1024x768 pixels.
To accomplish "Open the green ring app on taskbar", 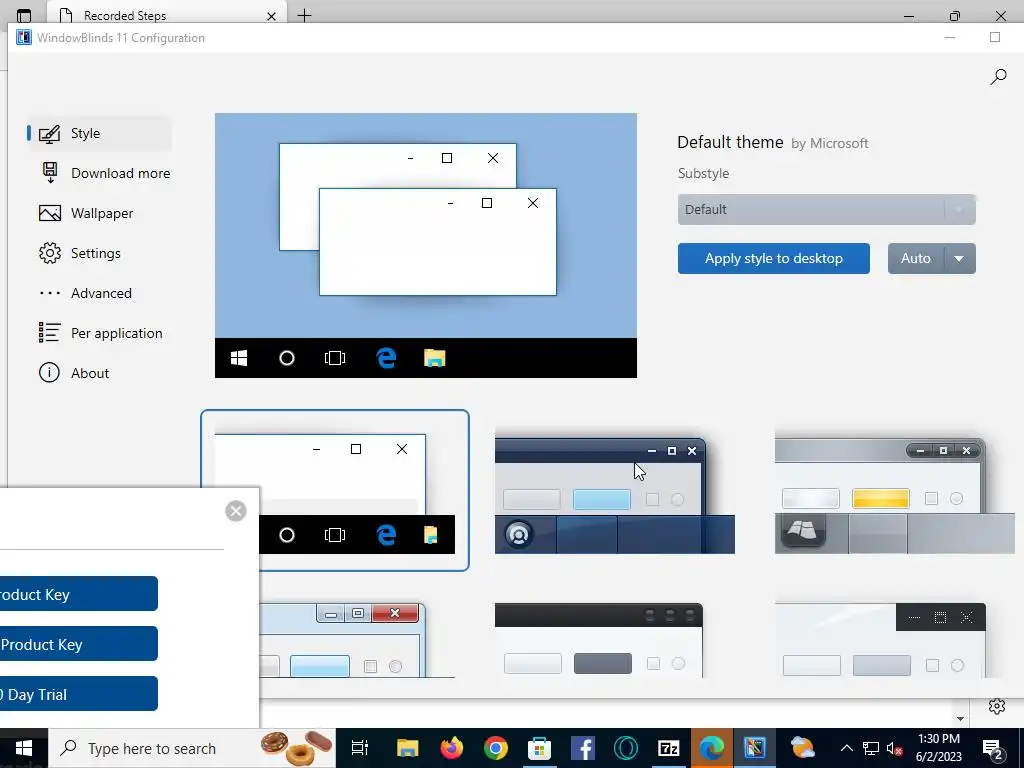I will tap(626, 748).
